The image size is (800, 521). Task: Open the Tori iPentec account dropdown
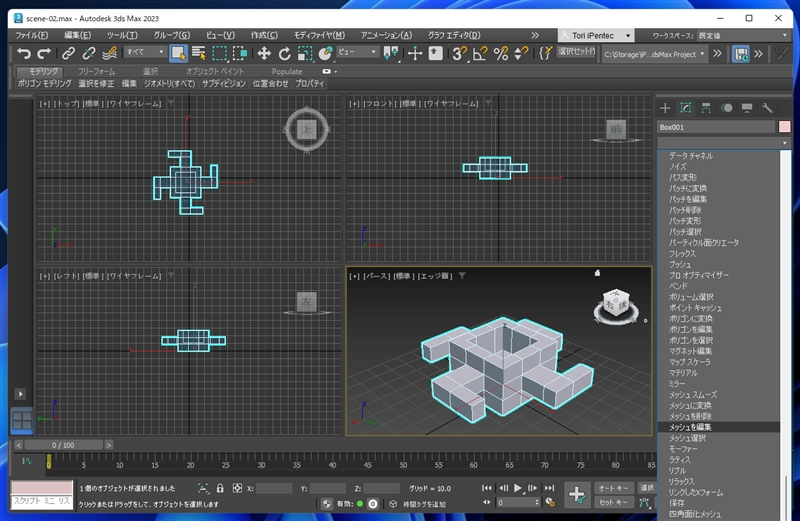point(595,35)
